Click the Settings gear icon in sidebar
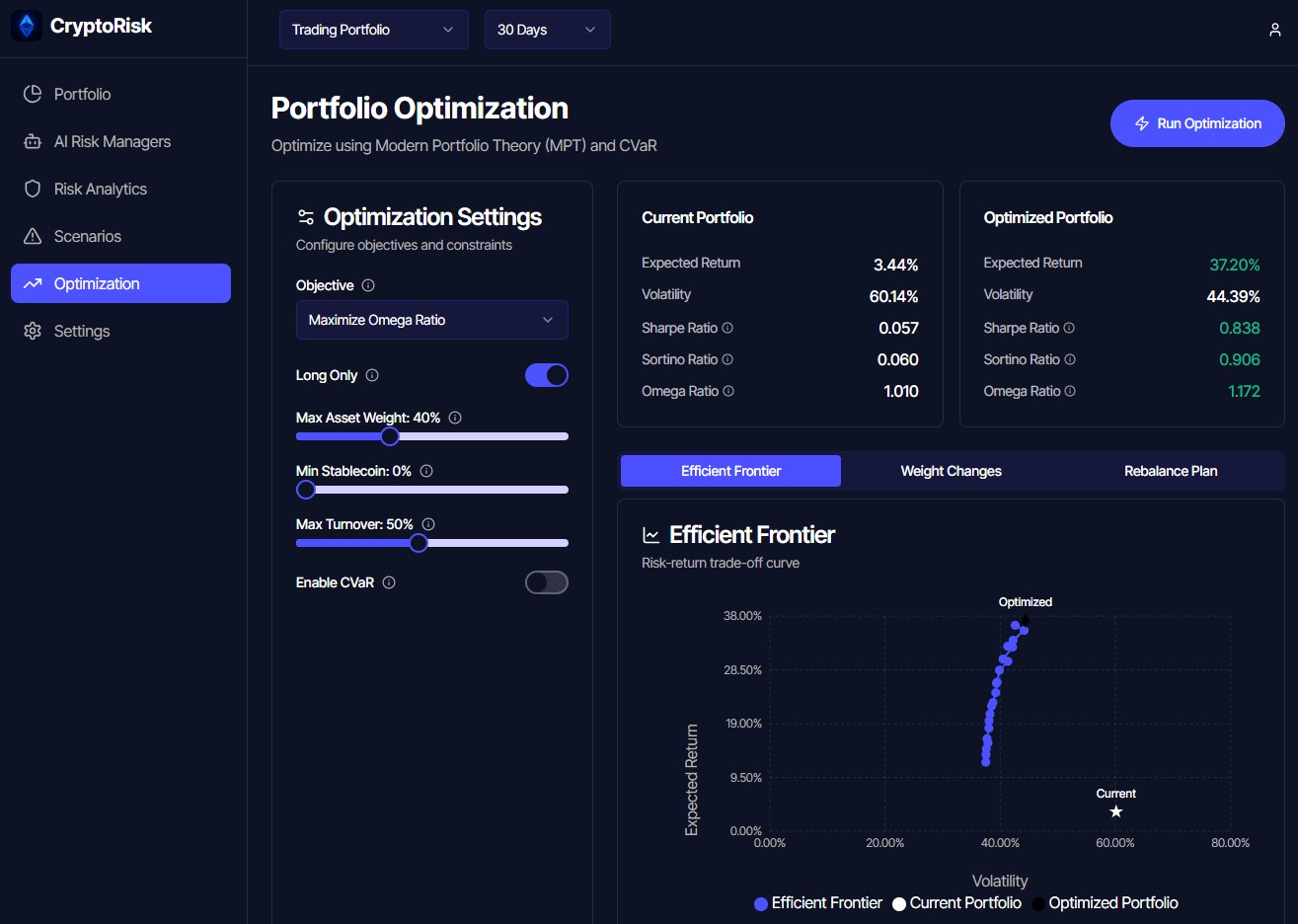 point(33,331)
